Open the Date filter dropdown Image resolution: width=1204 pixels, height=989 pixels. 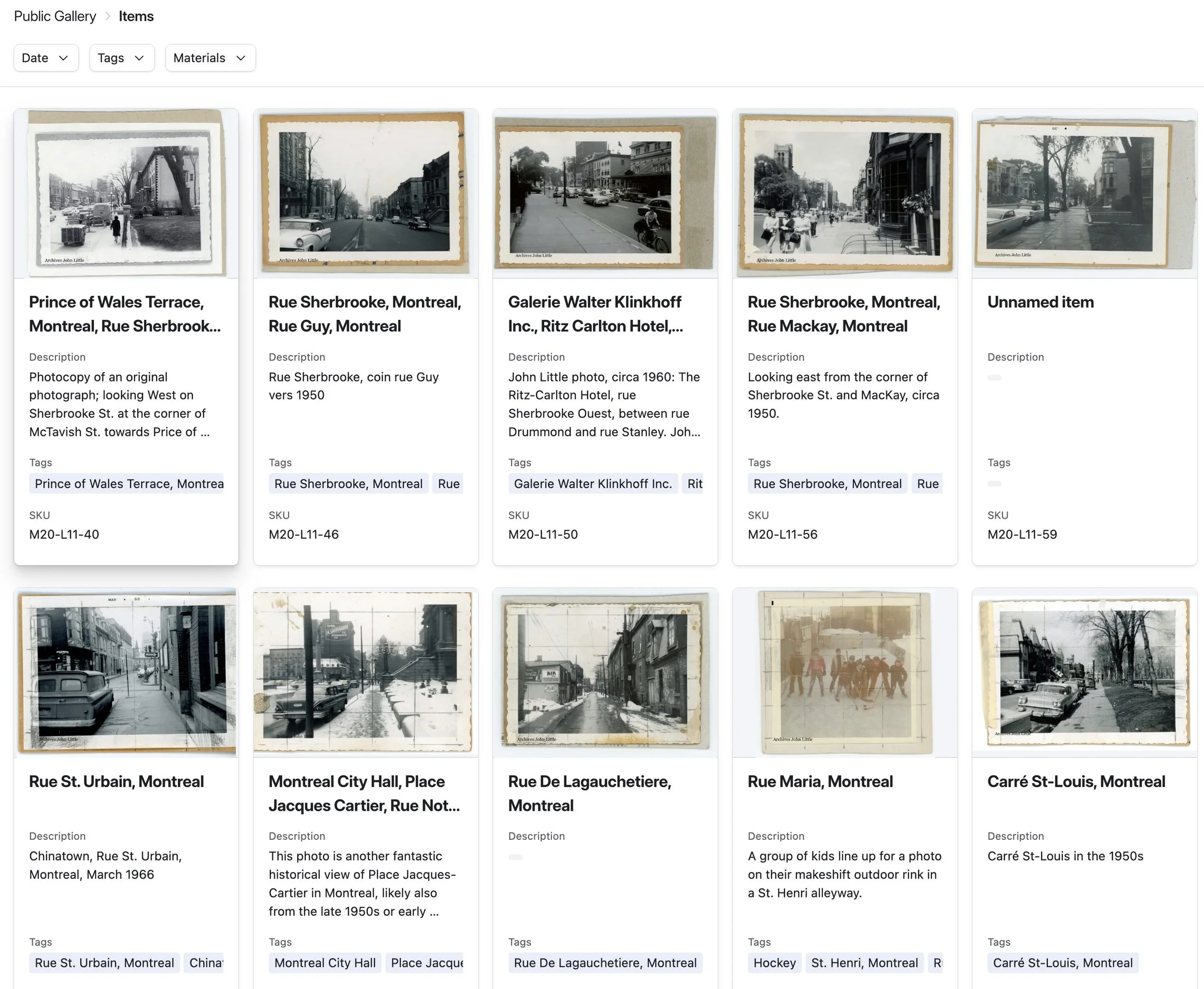(x=46, y=58)
